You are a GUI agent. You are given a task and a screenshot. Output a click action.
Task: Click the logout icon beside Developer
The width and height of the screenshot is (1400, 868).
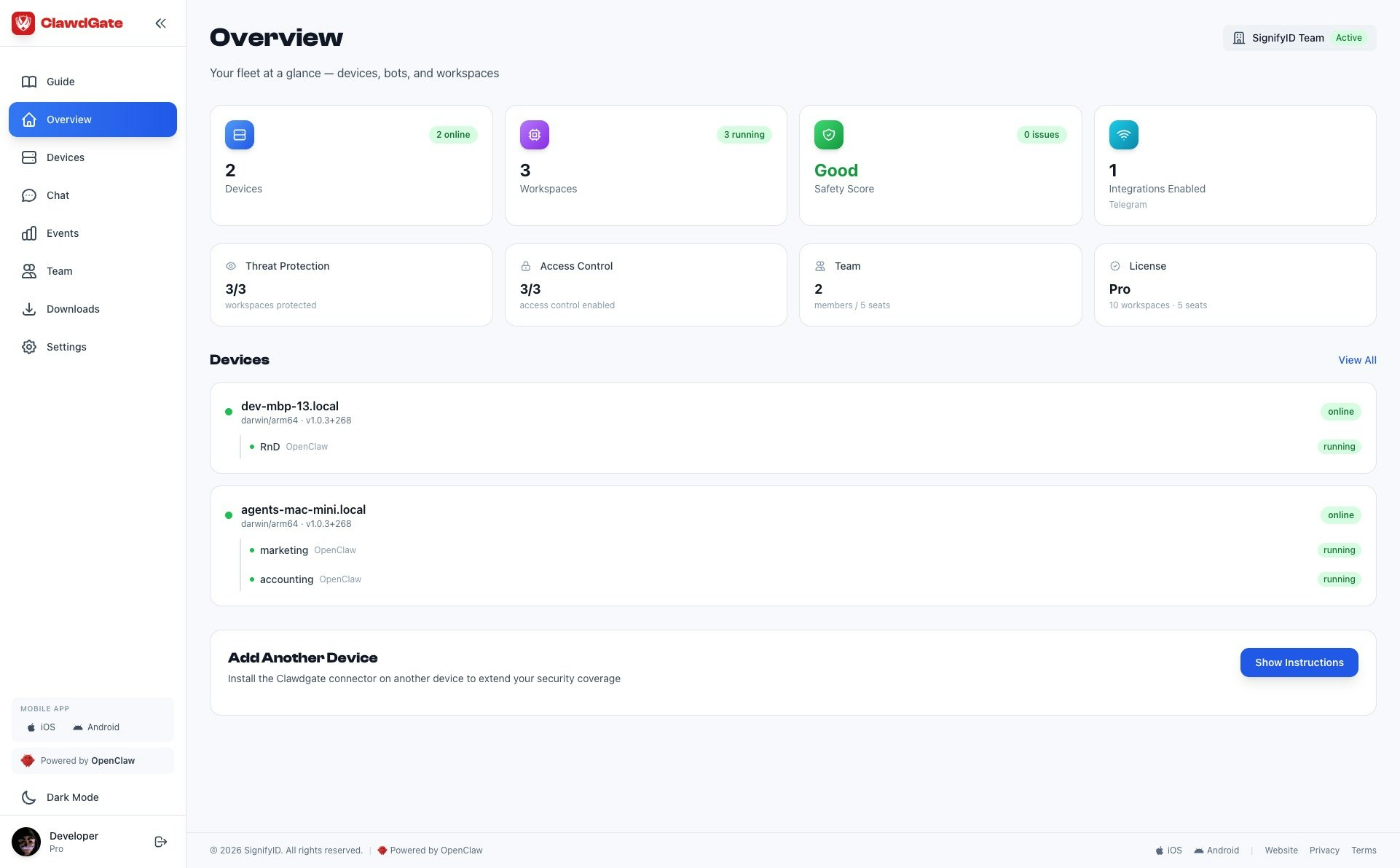tap(161, 842)
